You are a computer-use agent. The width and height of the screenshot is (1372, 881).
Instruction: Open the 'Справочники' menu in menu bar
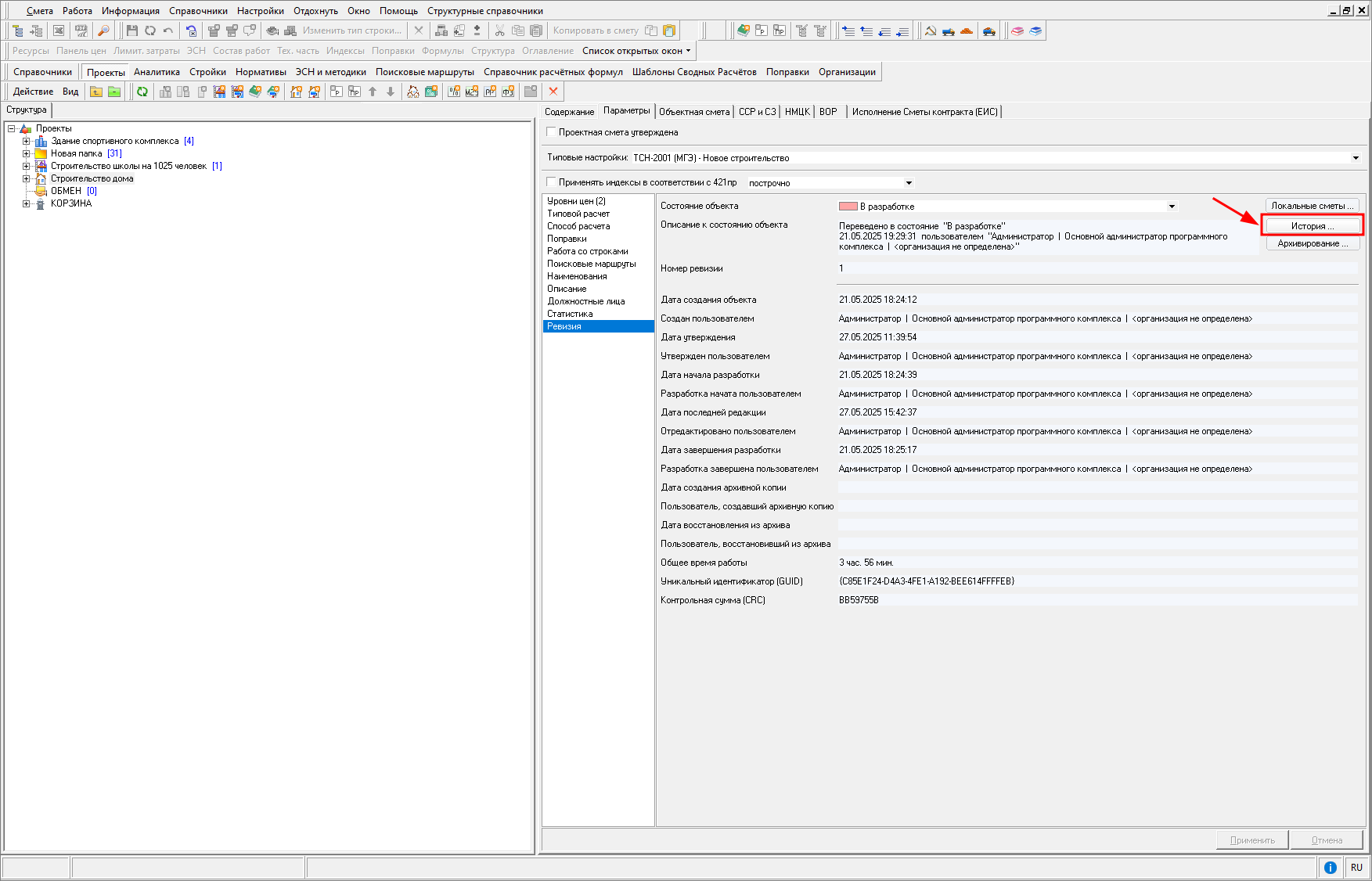198,11
